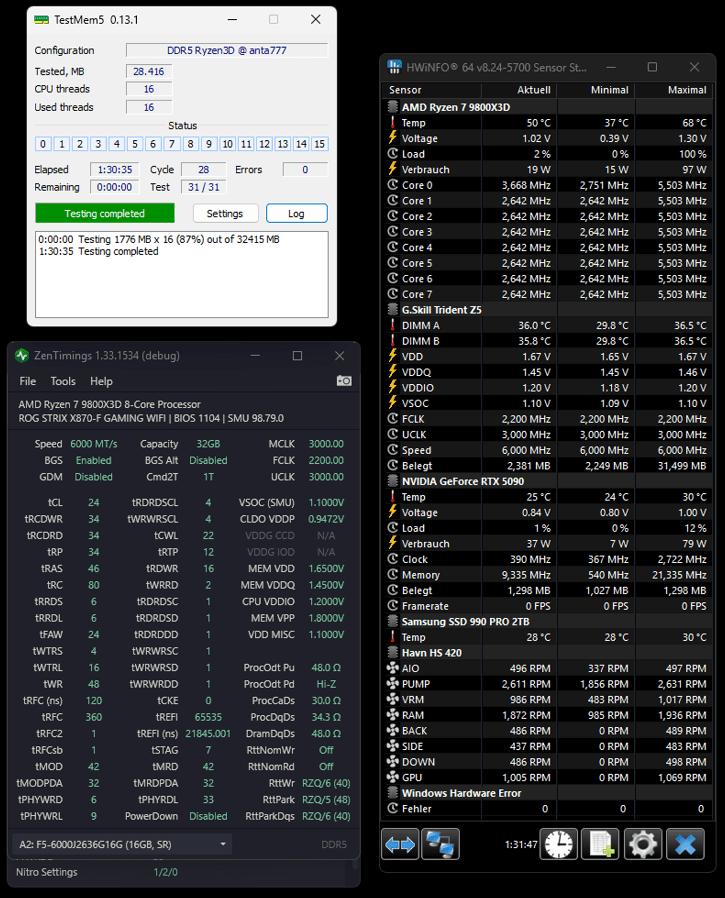Click HWiNFO expand arrows toolbar button
The image size is (725, 898).
tap(400, 844)
